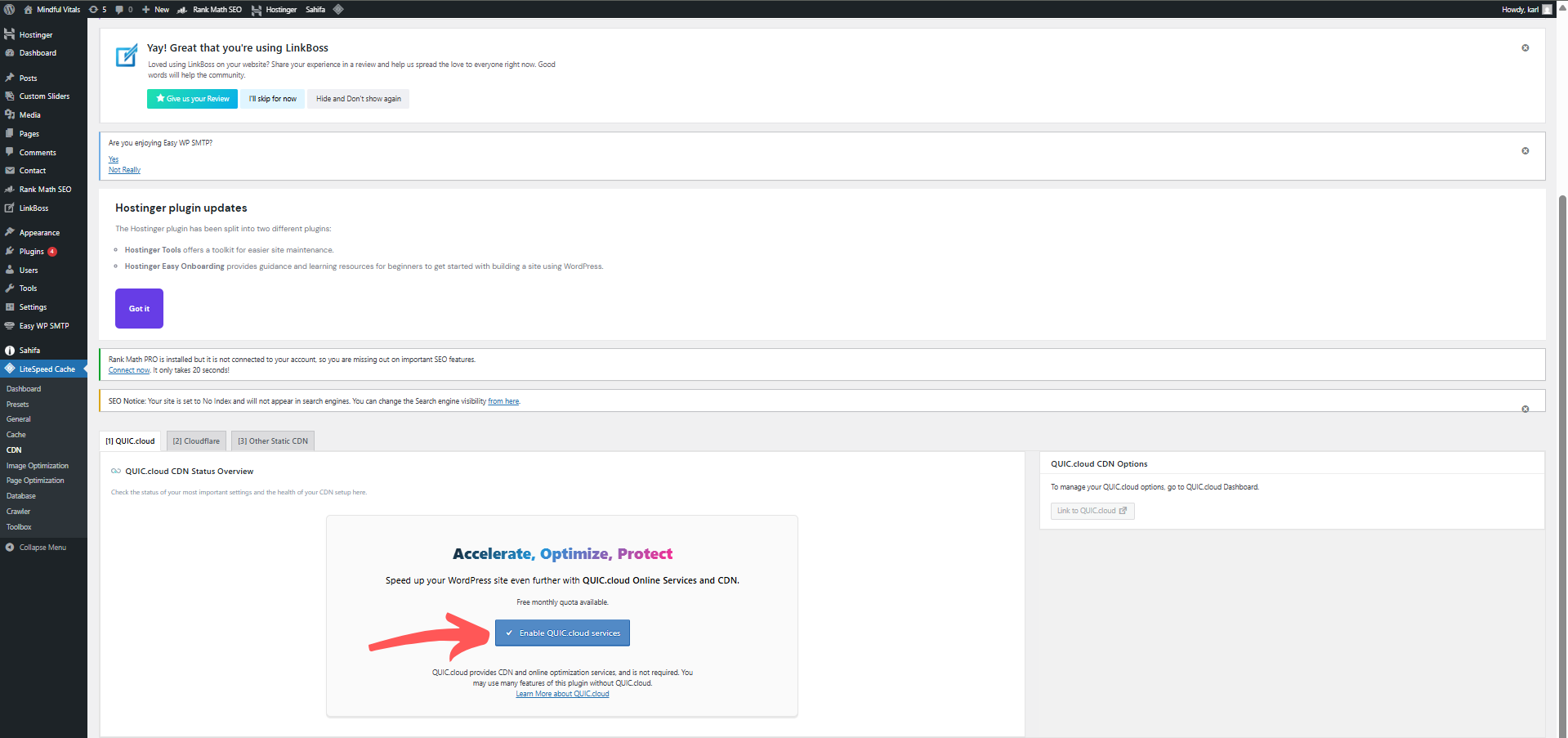Click the Plugins plug icon

tap(10, 251)
